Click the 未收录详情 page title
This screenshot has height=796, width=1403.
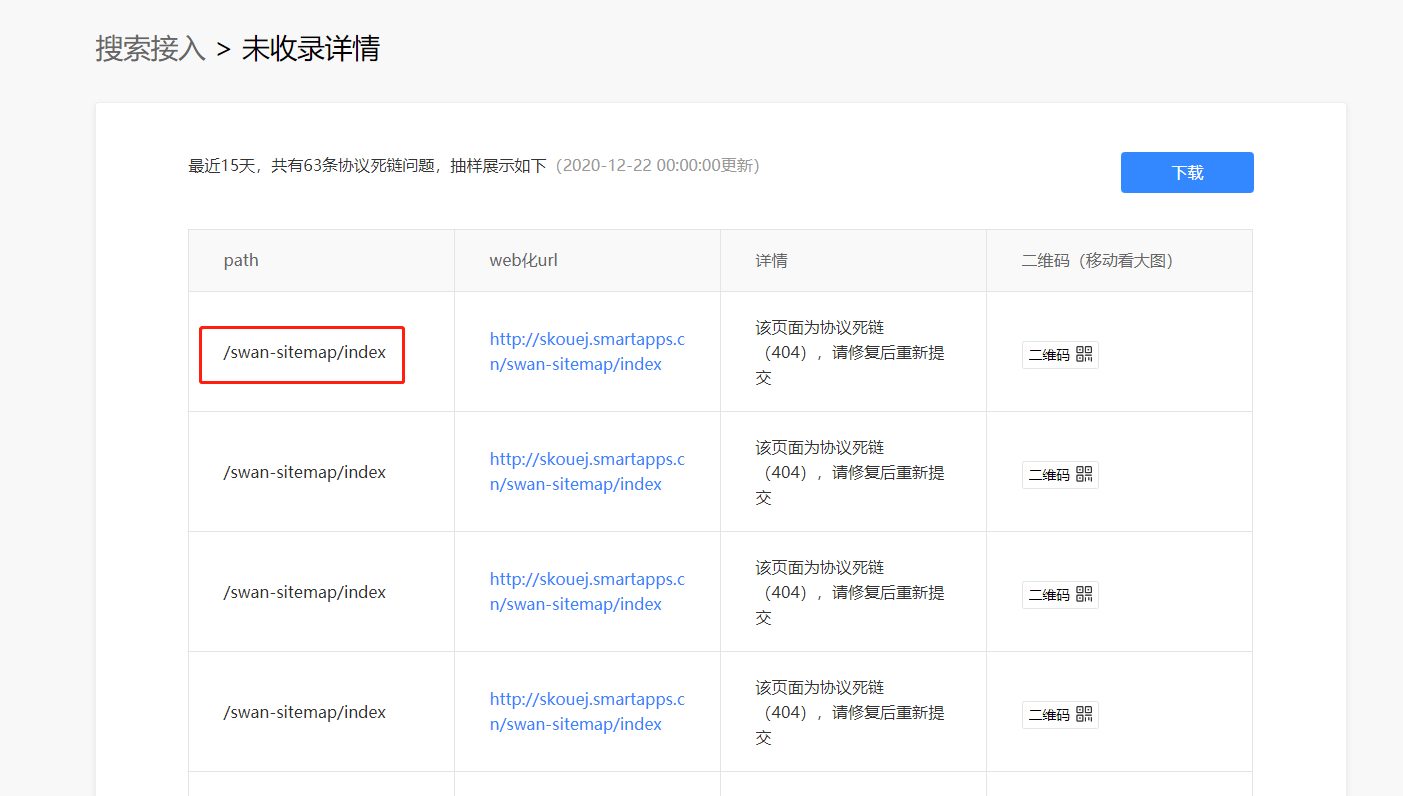click(311, 48)
